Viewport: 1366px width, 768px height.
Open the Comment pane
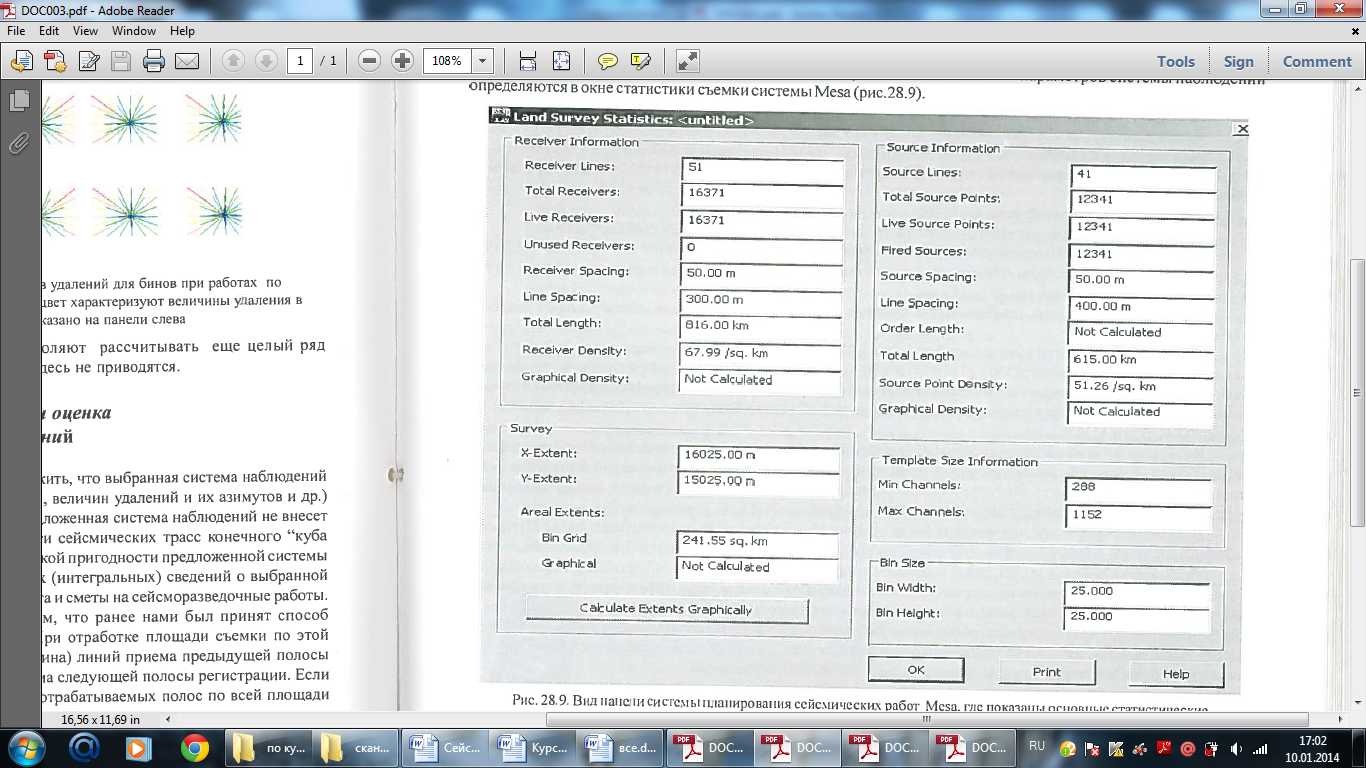pos(1317,61)
